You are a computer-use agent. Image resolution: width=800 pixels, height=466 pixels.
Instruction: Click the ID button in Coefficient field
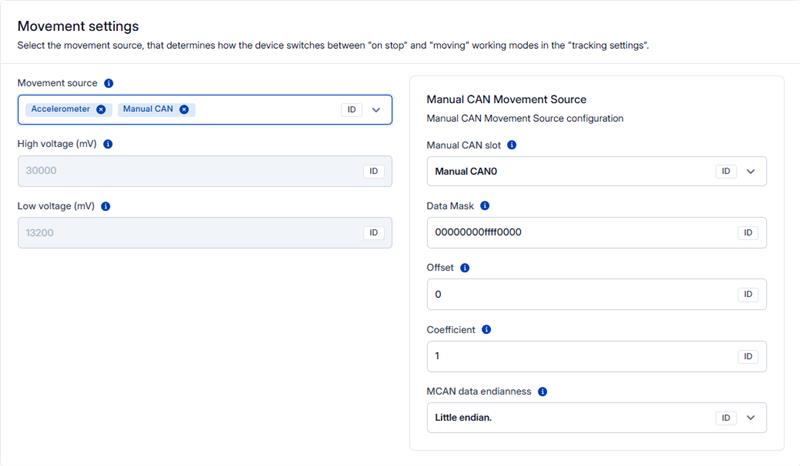pos(748,356)
